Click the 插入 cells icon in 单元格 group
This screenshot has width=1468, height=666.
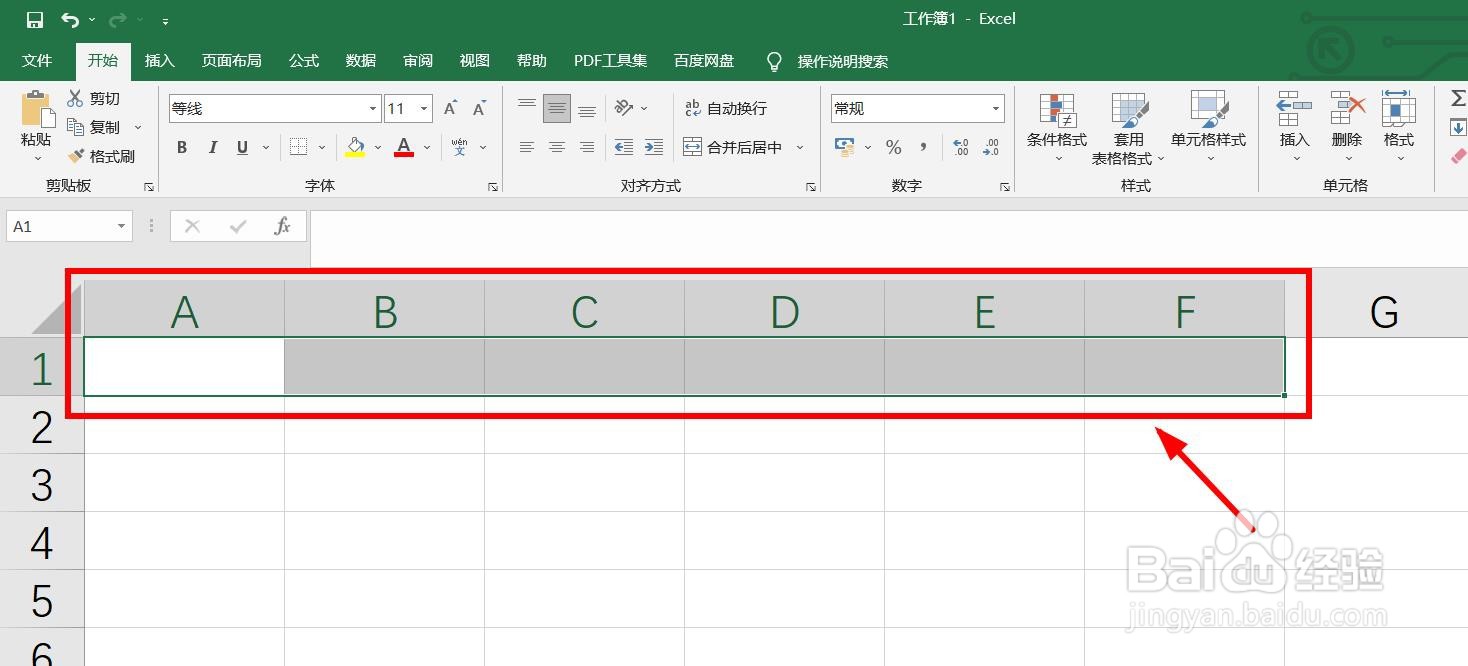[x=1293, y=120]
